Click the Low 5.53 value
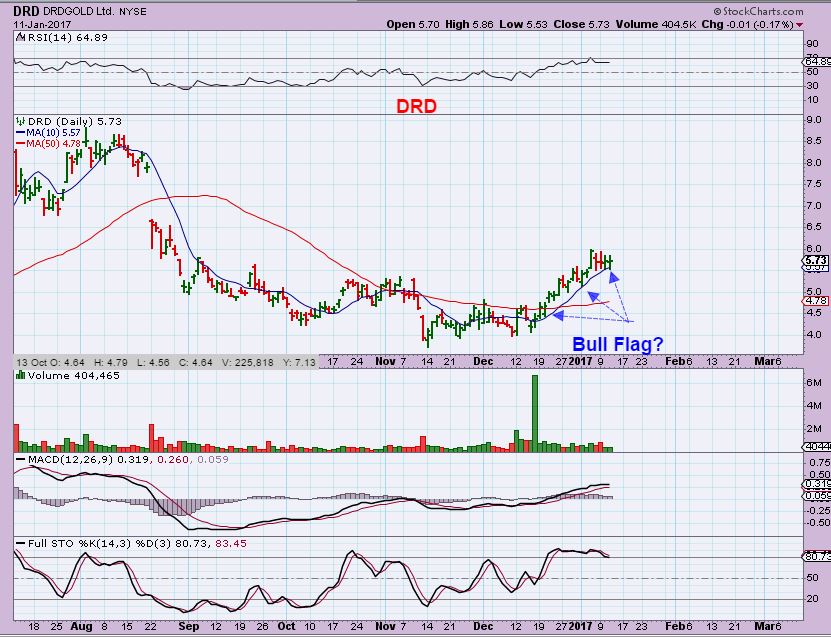 point(523,24)
